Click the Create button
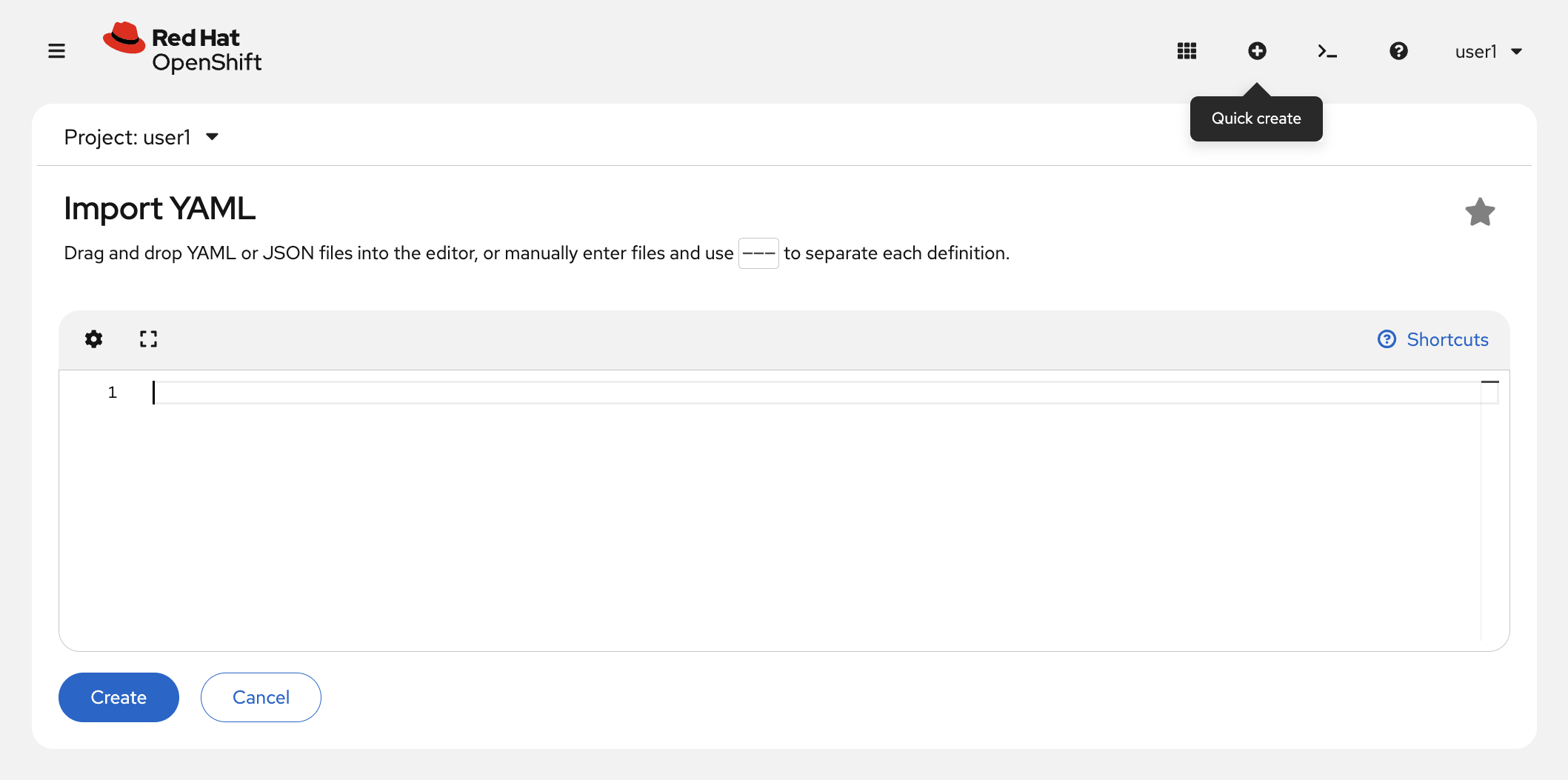1568x780 pixels. point(119,697)
